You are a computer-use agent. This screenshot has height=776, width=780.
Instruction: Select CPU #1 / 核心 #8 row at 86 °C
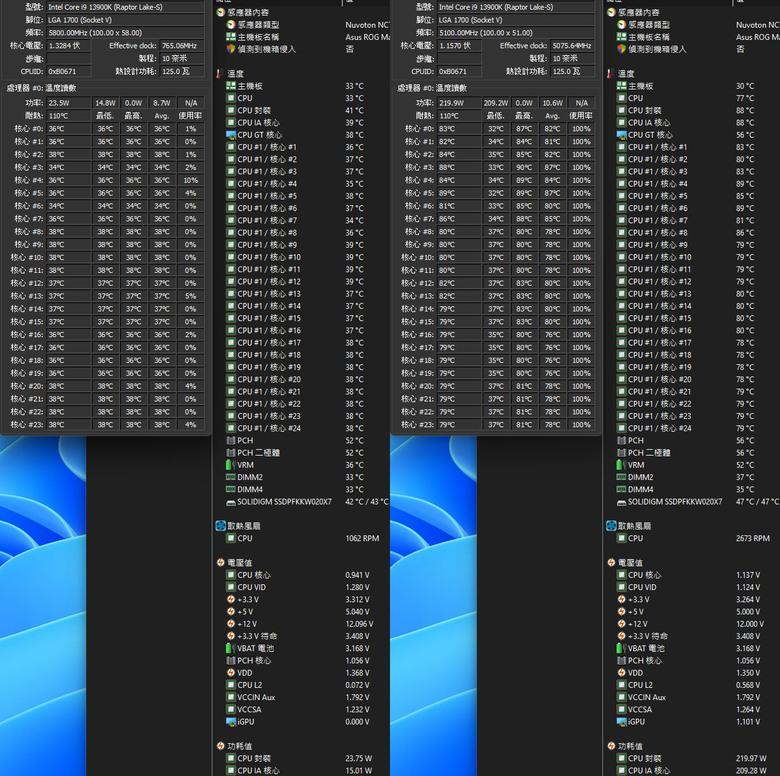[693, 232]
